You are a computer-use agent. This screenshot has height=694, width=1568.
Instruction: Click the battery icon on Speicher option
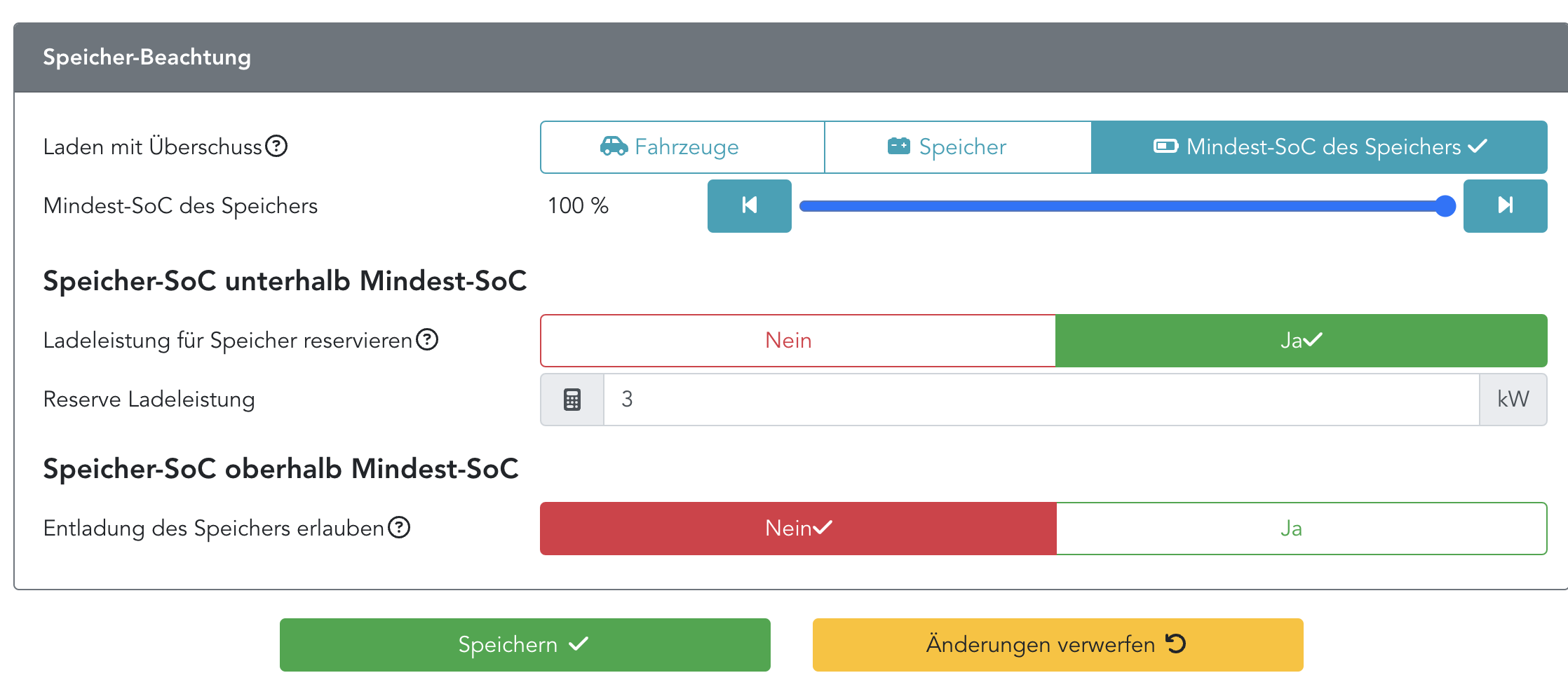(x=898, y=147)
